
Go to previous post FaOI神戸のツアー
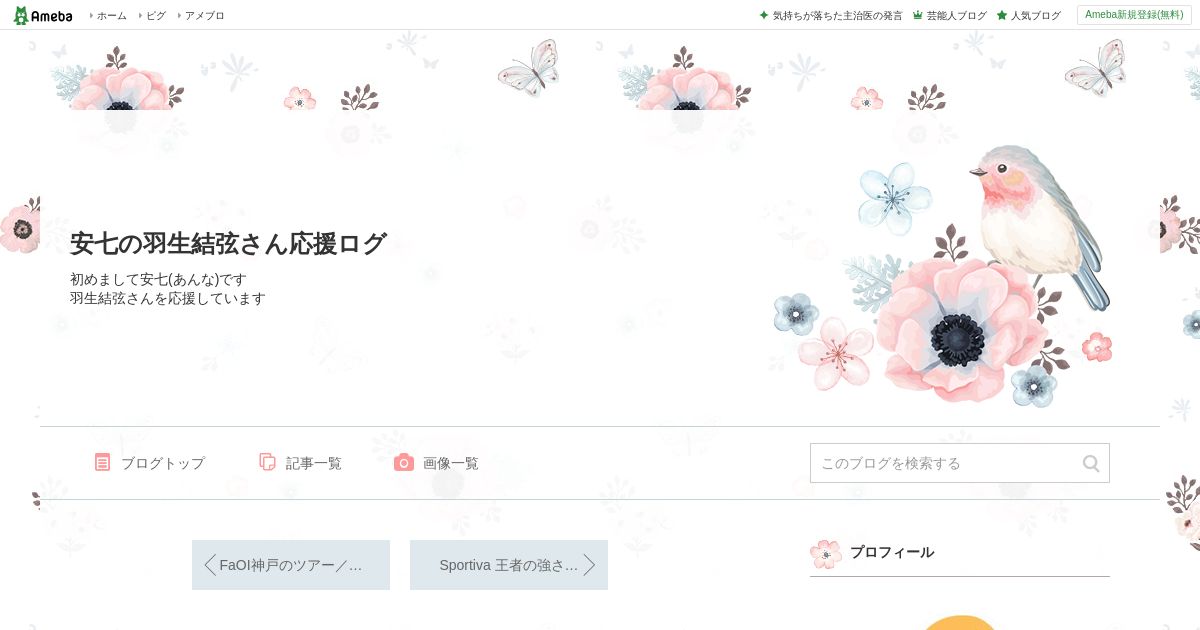pyautogui.click(x=291, y=565)
